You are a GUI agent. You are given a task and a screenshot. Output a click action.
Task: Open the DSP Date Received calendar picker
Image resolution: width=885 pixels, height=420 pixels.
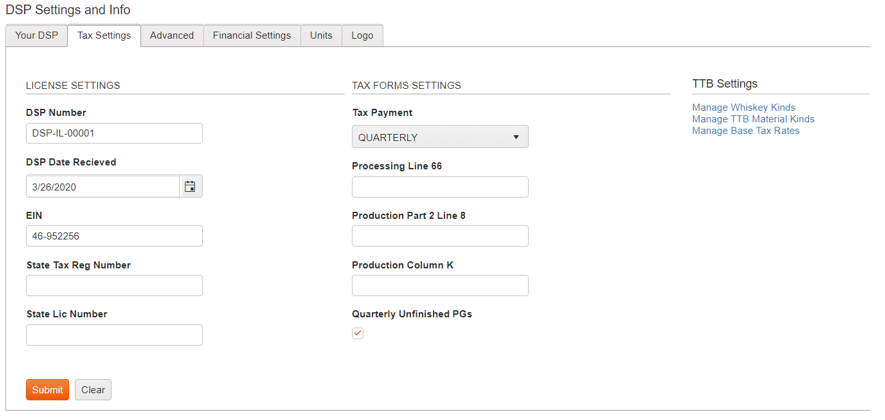[191, 186]
